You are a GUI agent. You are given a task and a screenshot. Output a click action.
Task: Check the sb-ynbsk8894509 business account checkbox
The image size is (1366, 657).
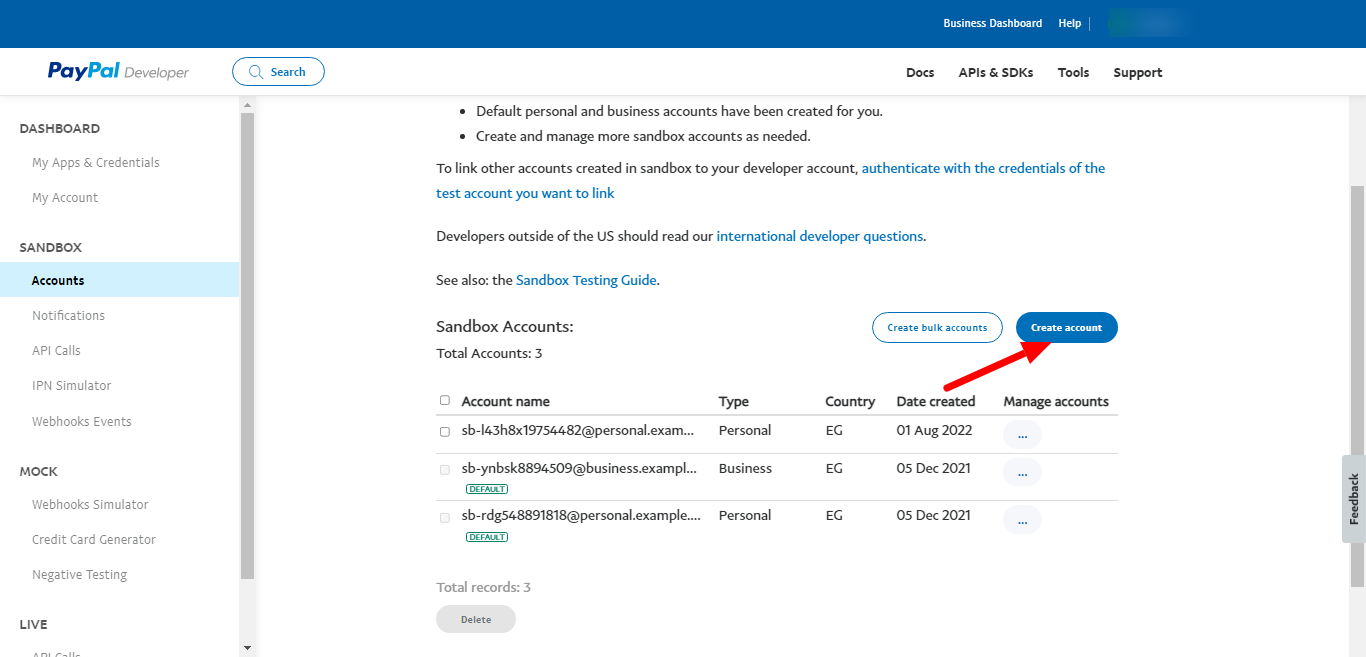tap(445, 469)
